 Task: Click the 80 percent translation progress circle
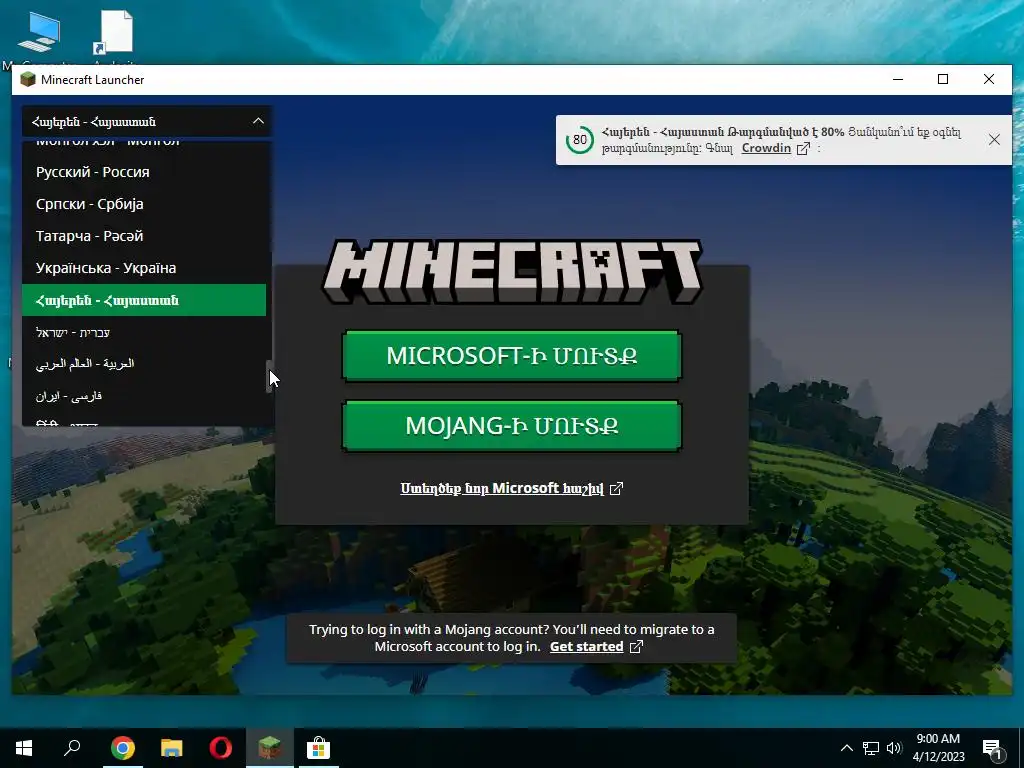[x=579, y=140]
